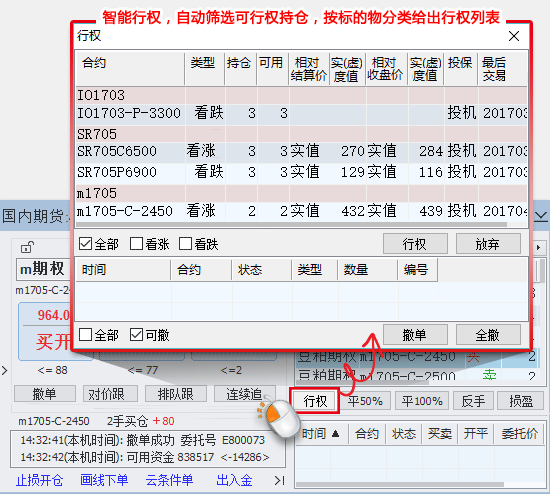Click the 放弃 button
Screen dimensions: 550x494
coord(488,244)
